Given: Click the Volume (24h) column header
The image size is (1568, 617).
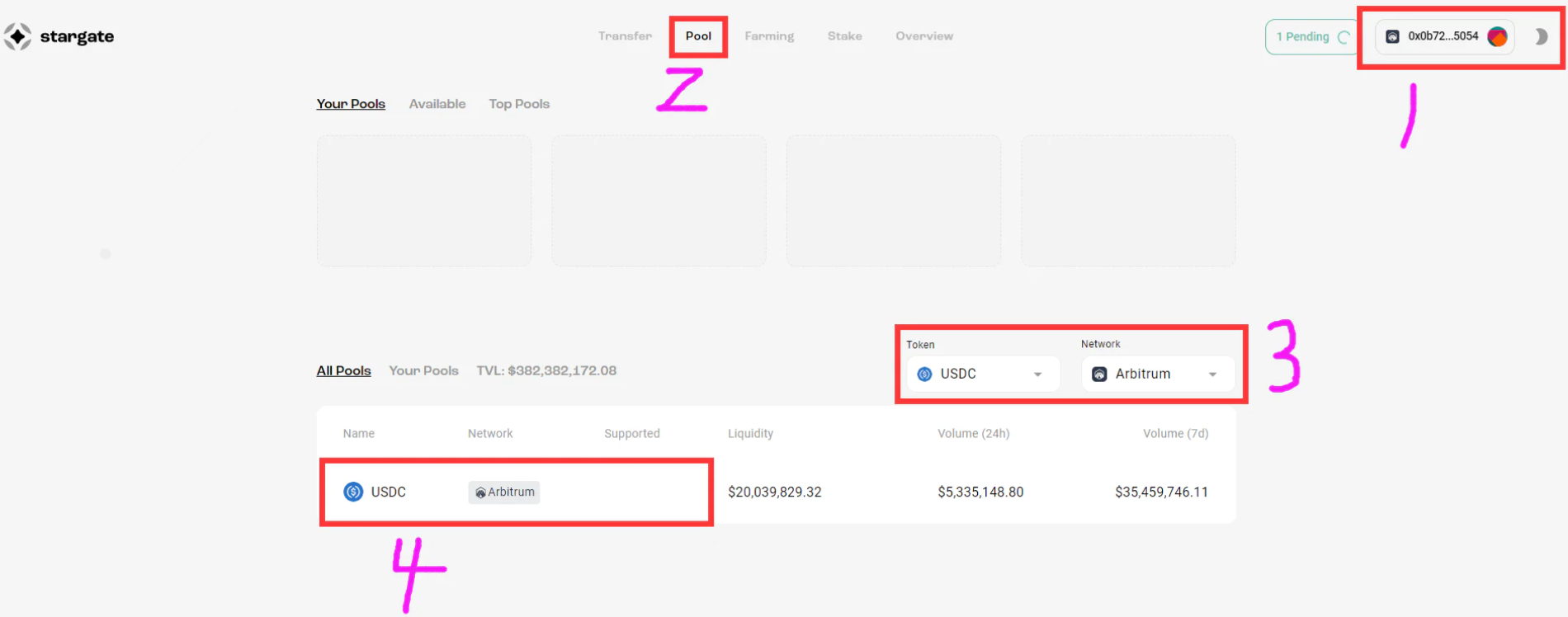Looking at the screenshot, I should point(974,434).
